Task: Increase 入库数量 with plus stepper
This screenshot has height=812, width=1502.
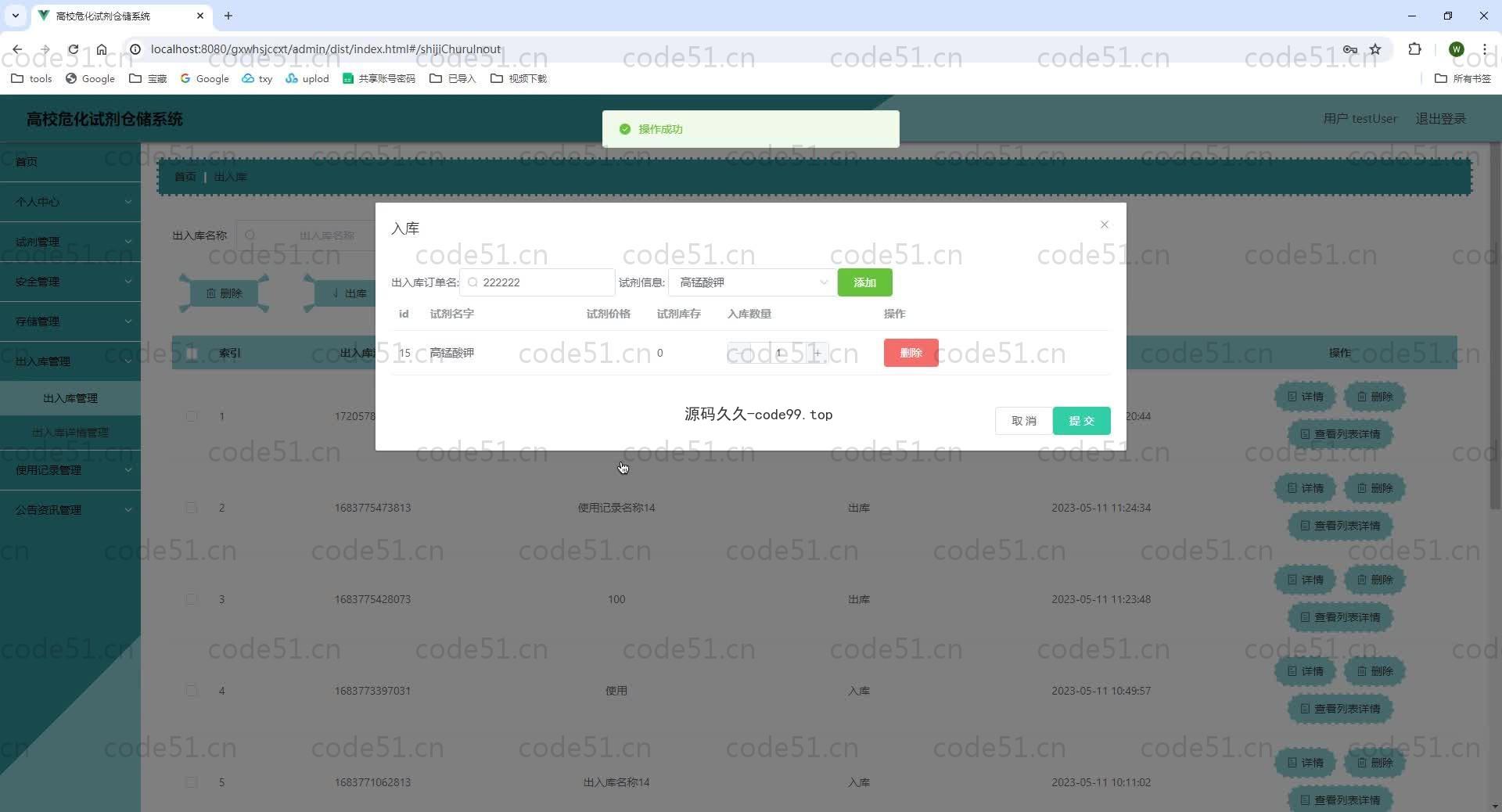Action: tap(817, 353)
